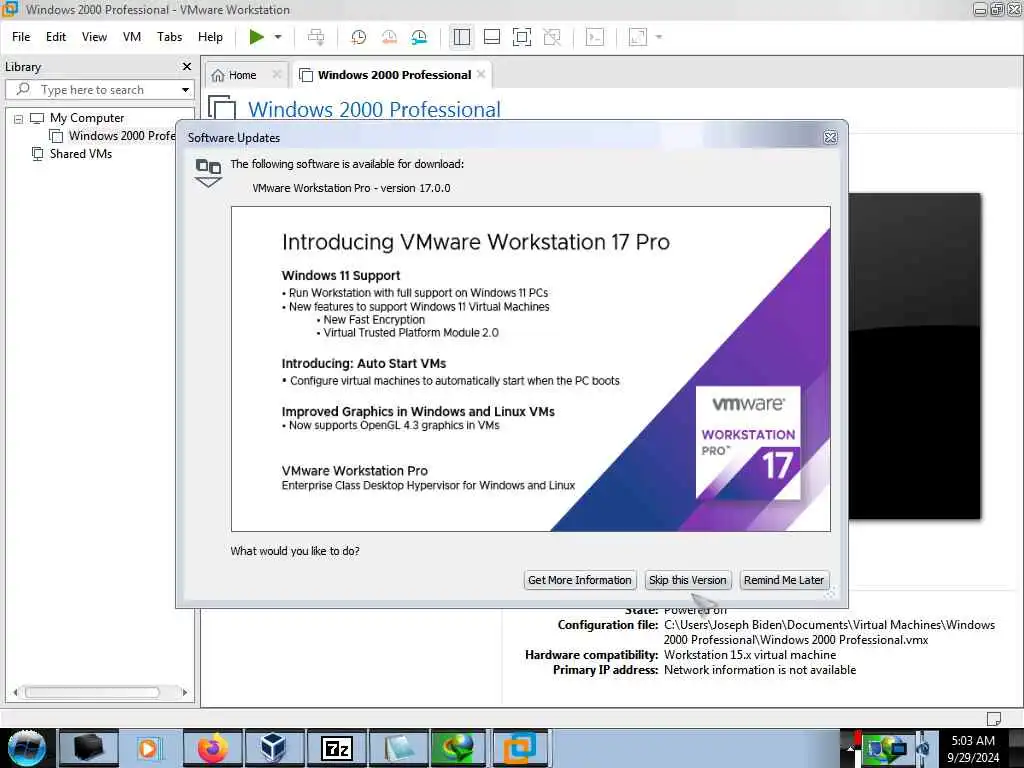Click the Send Ctrl+Alt+Del toolbar icon

(x=316, y=37)
